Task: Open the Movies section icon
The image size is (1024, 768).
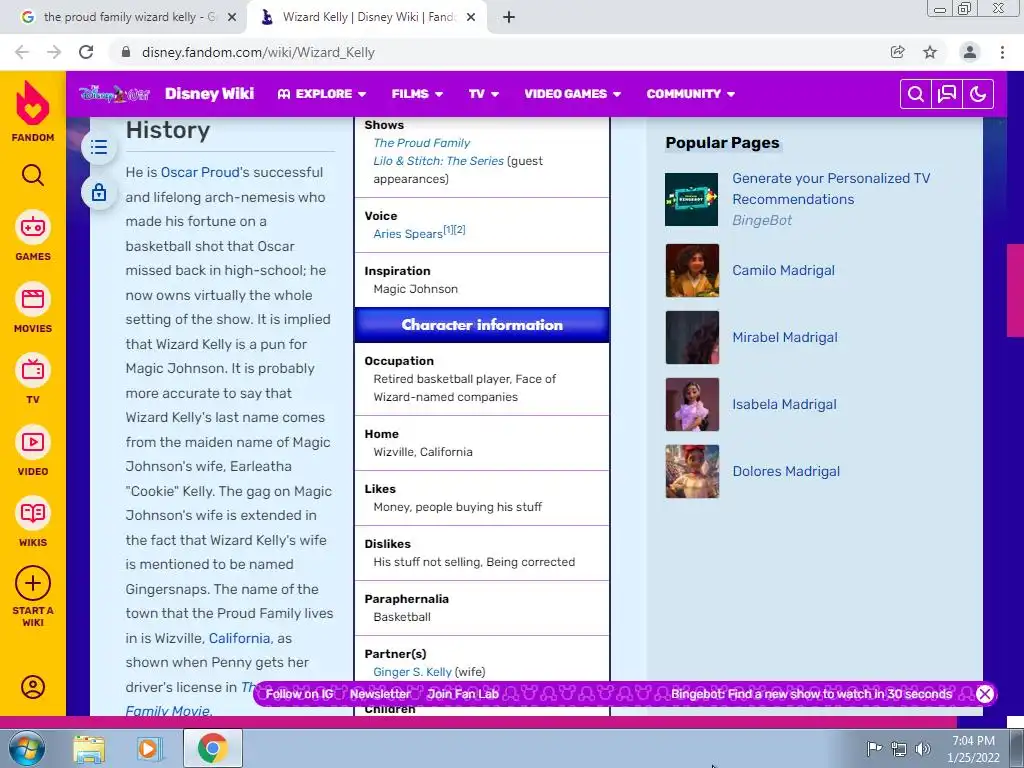Action: pyautogui.click(x=33, y=299)
